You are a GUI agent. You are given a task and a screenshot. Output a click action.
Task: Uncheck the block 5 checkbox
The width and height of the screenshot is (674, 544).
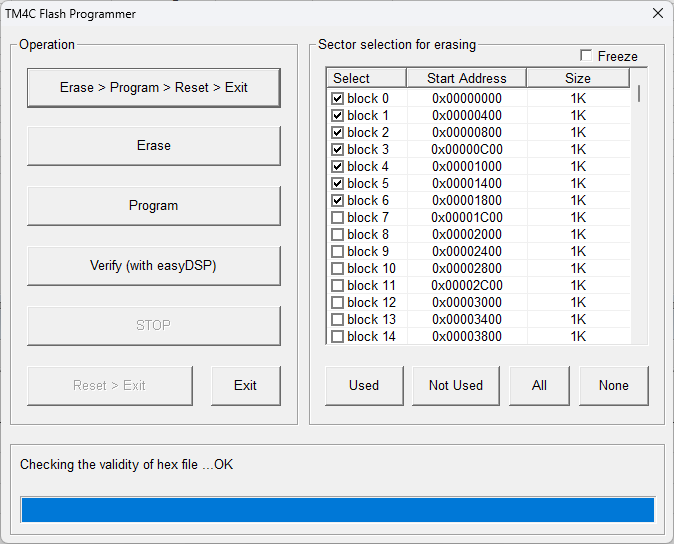tap(337, 183)
